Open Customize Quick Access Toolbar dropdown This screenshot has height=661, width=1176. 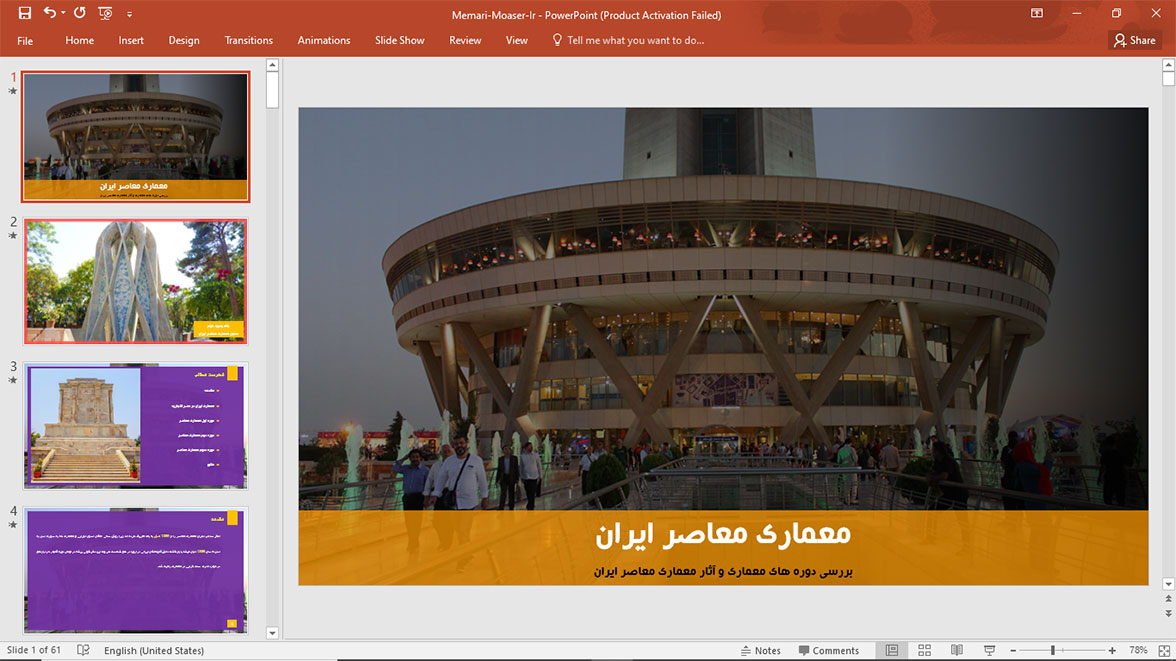[129, 15]
